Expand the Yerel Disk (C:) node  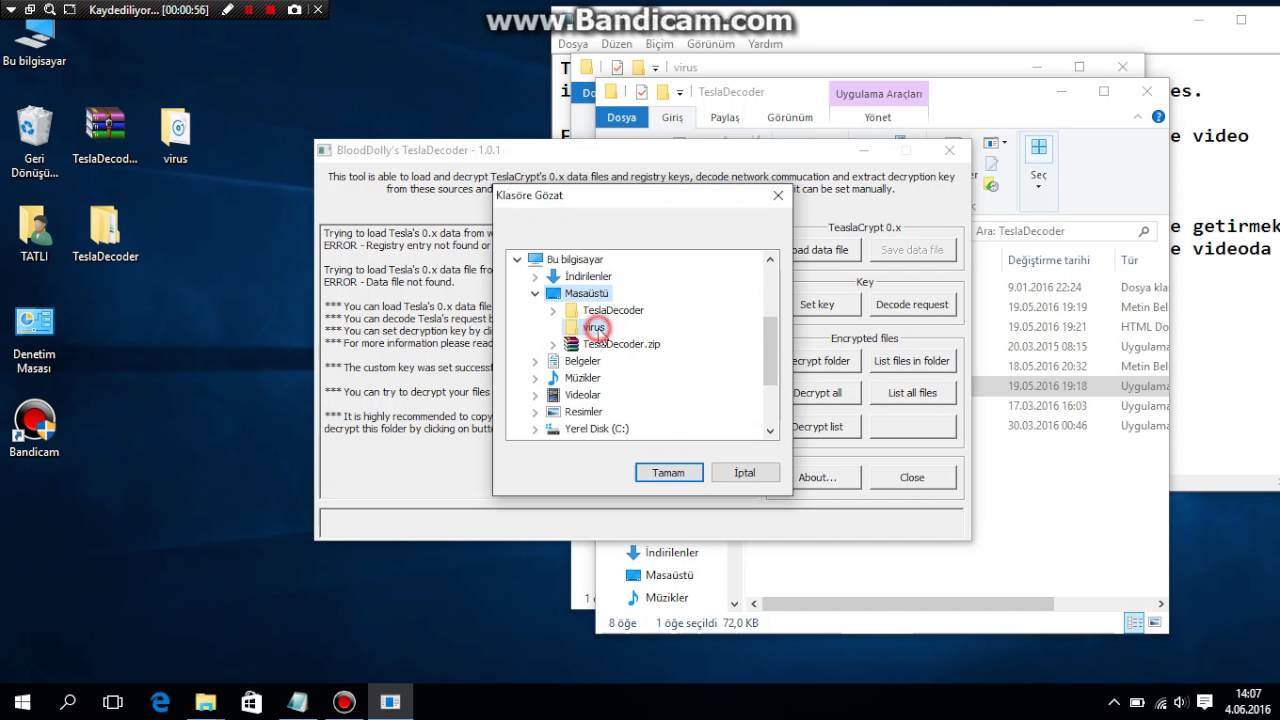click(x=535, y=429)
